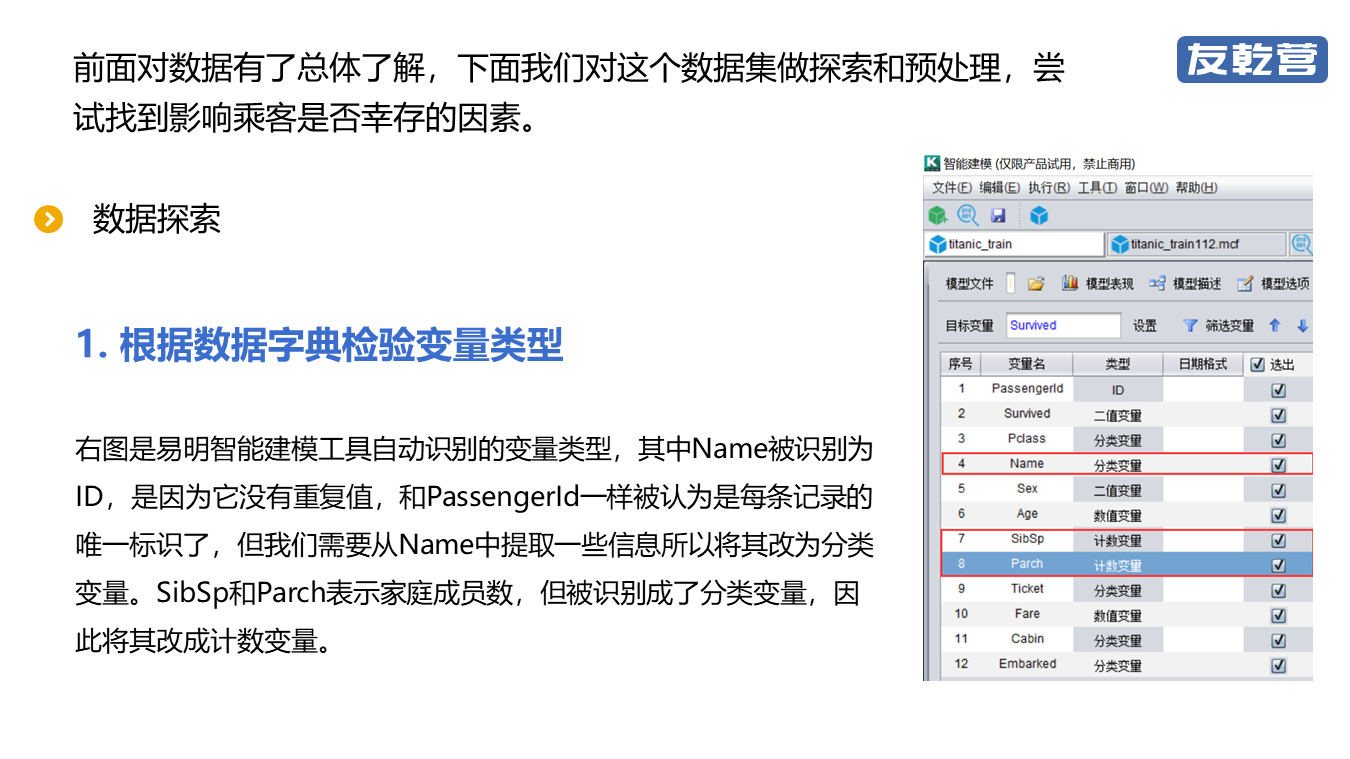Screen dimensions: 1350x759
Task: Click the 分类变量 type cell of Embarked
Action: [x=1117, y=665]
